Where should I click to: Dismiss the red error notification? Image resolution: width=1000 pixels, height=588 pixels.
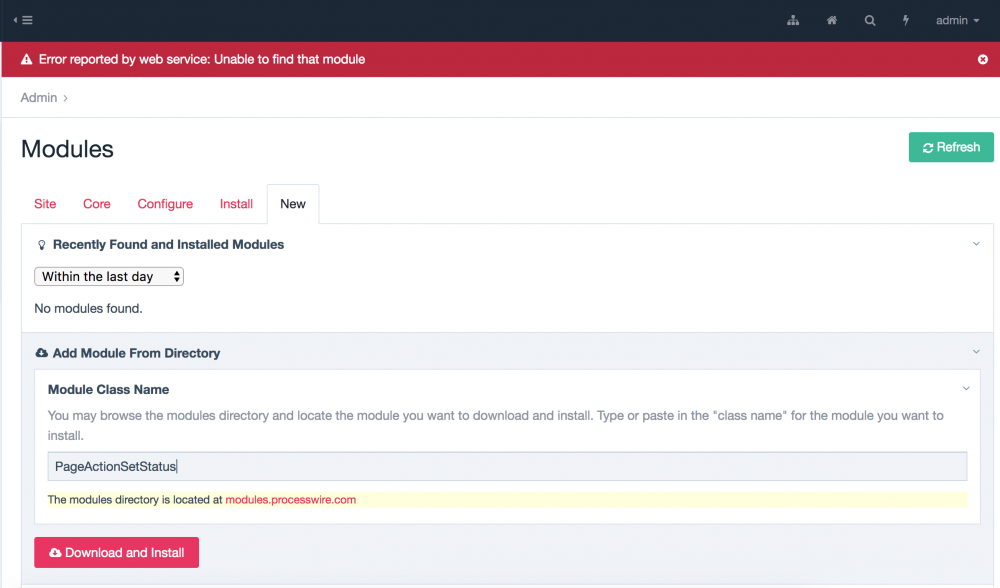tap(982, 60)
